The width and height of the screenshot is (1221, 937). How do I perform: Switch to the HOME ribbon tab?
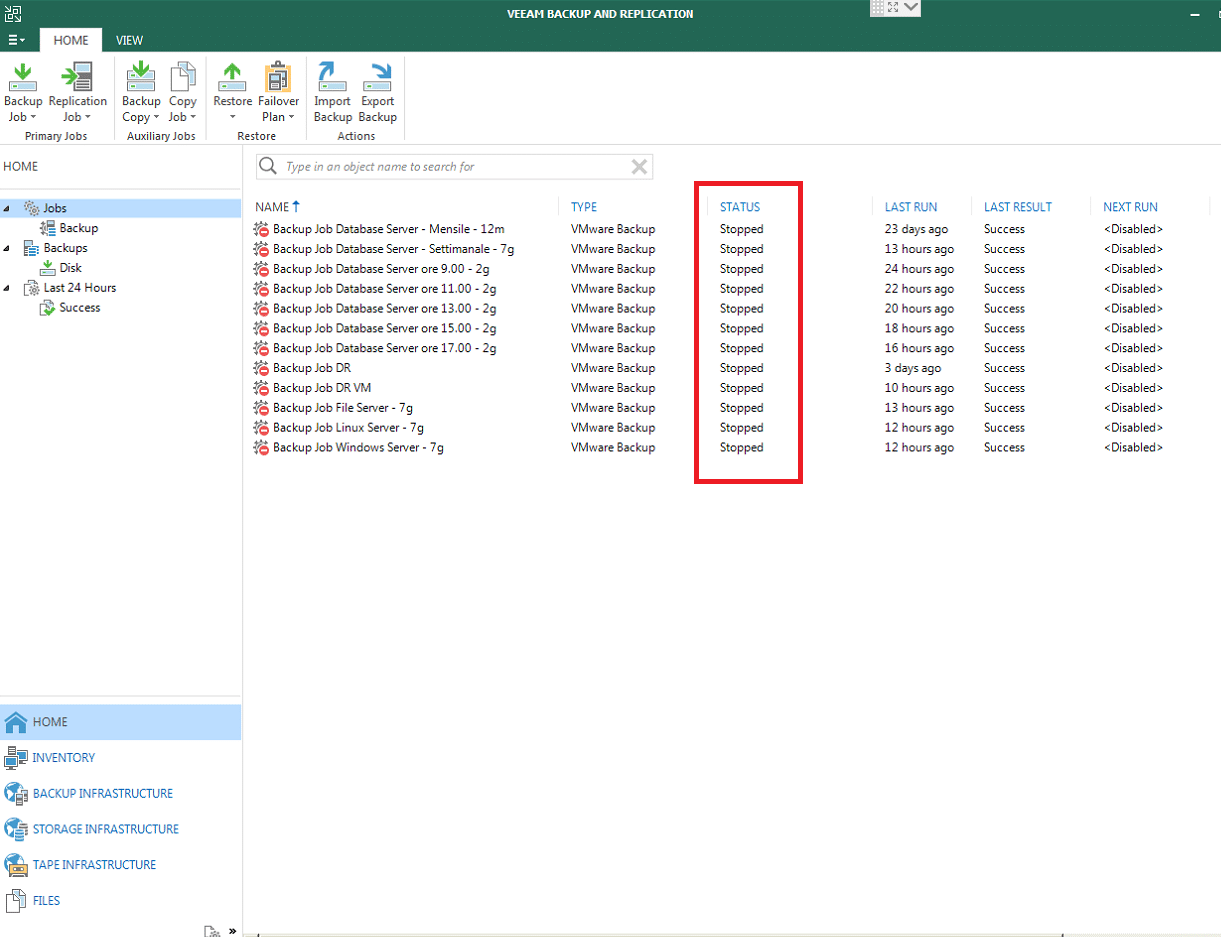coord(70,40)
